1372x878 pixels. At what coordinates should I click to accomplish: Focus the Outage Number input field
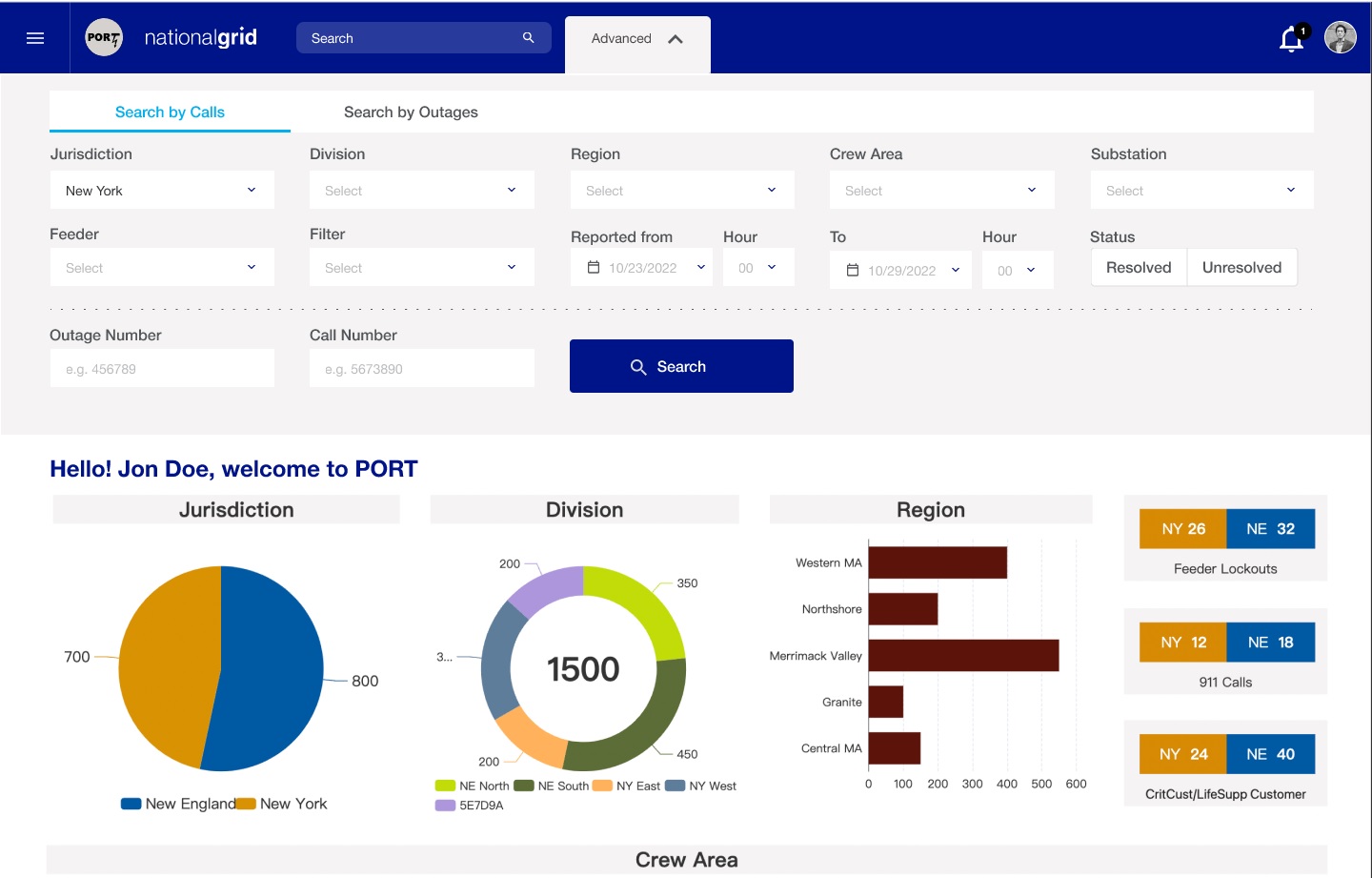(x=162, y=369)
